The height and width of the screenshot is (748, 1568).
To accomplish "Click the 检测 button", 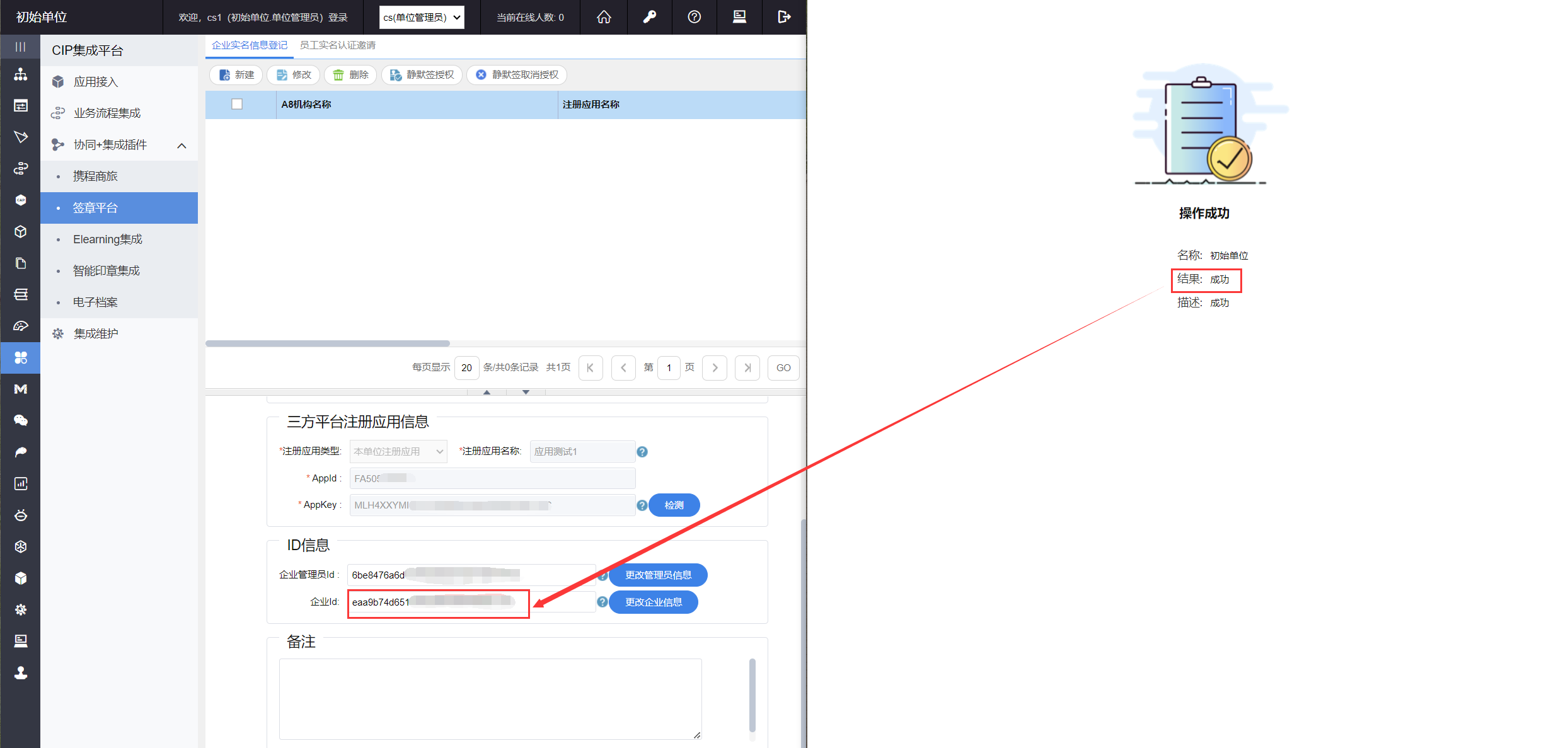I will pyautogui.click(x=674, y=505).
